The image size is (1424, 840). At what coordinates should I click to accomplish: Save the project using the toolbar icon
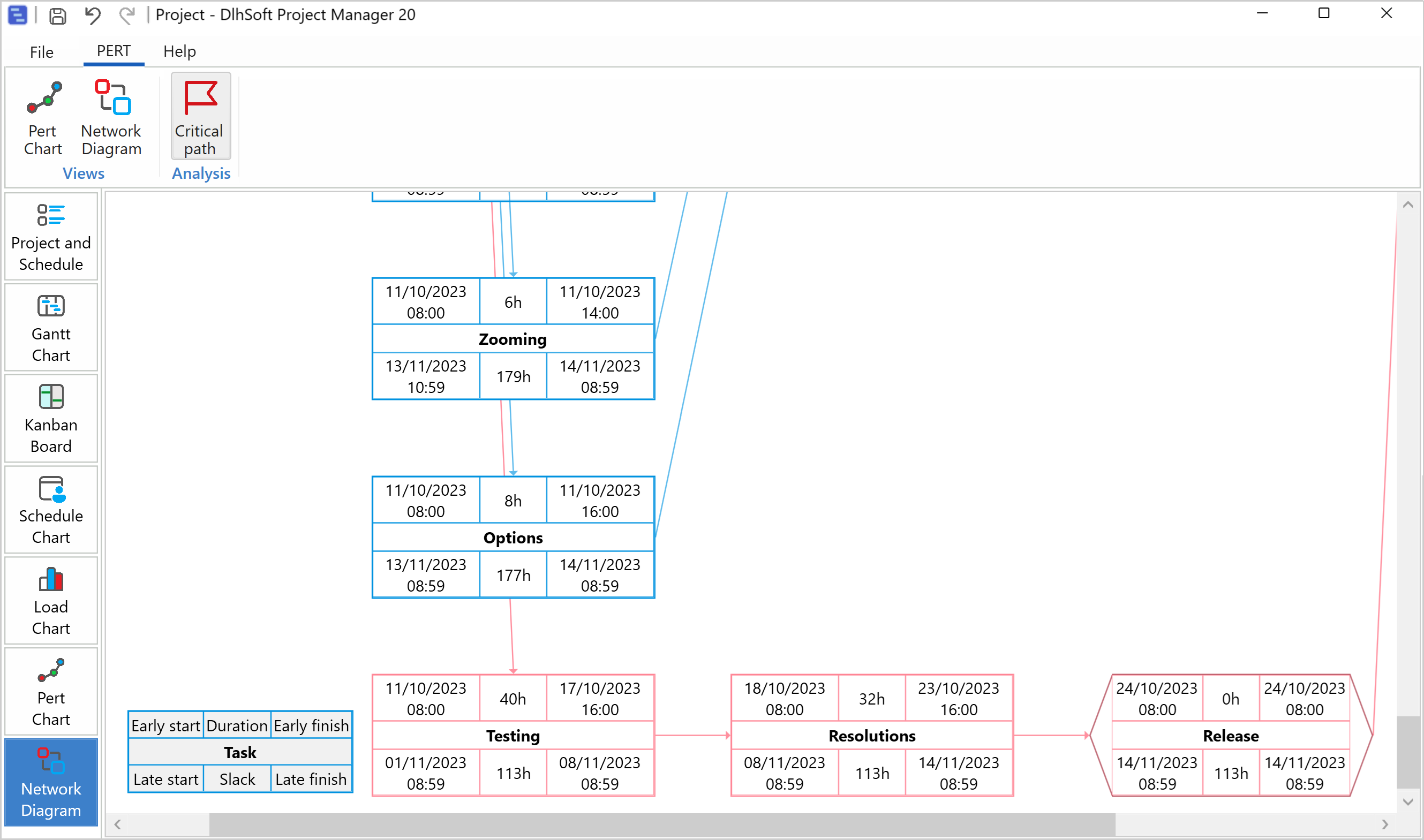(57, 16)
